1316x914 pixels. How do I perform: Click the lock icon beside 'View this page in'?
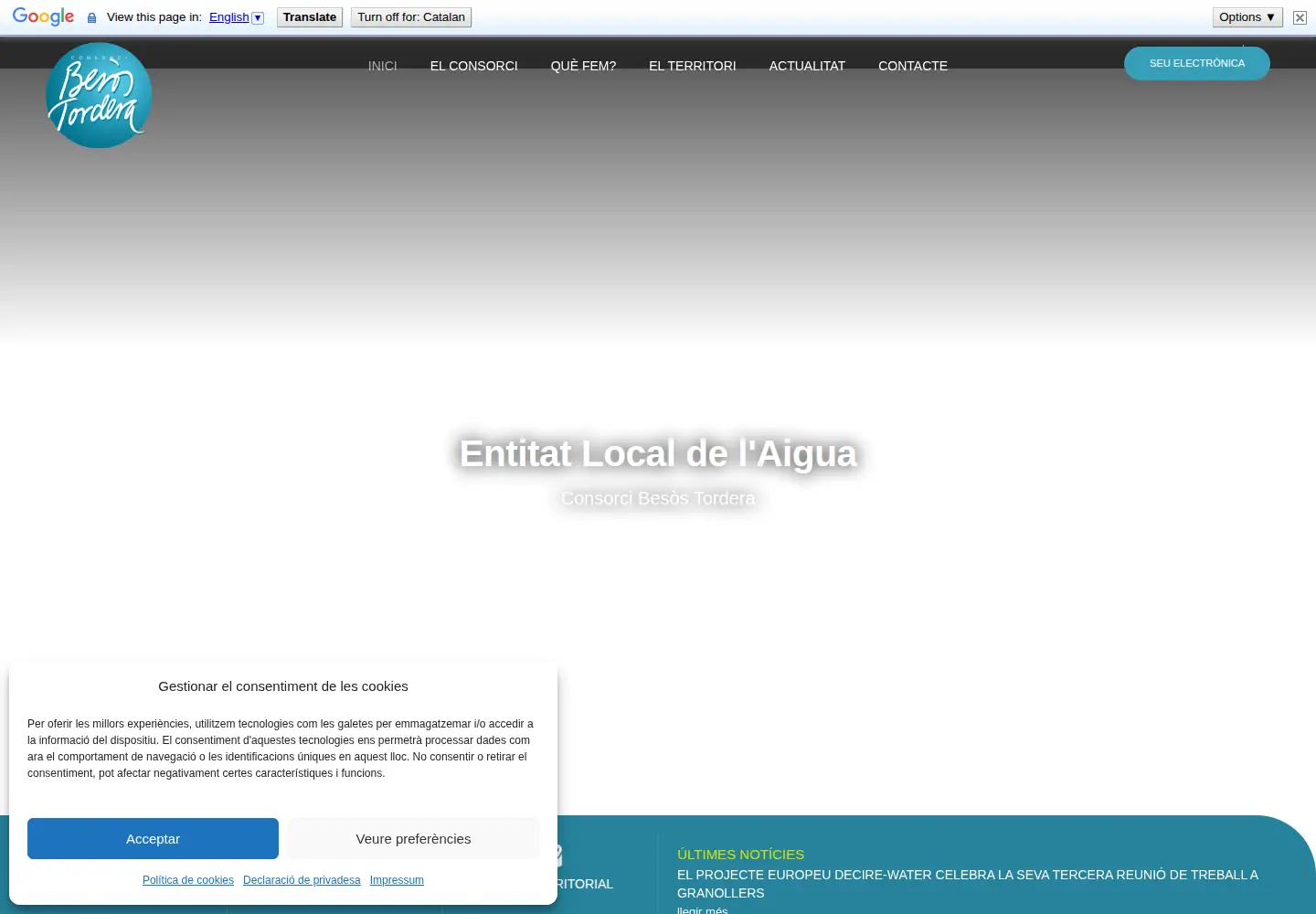tap(91, 17)
